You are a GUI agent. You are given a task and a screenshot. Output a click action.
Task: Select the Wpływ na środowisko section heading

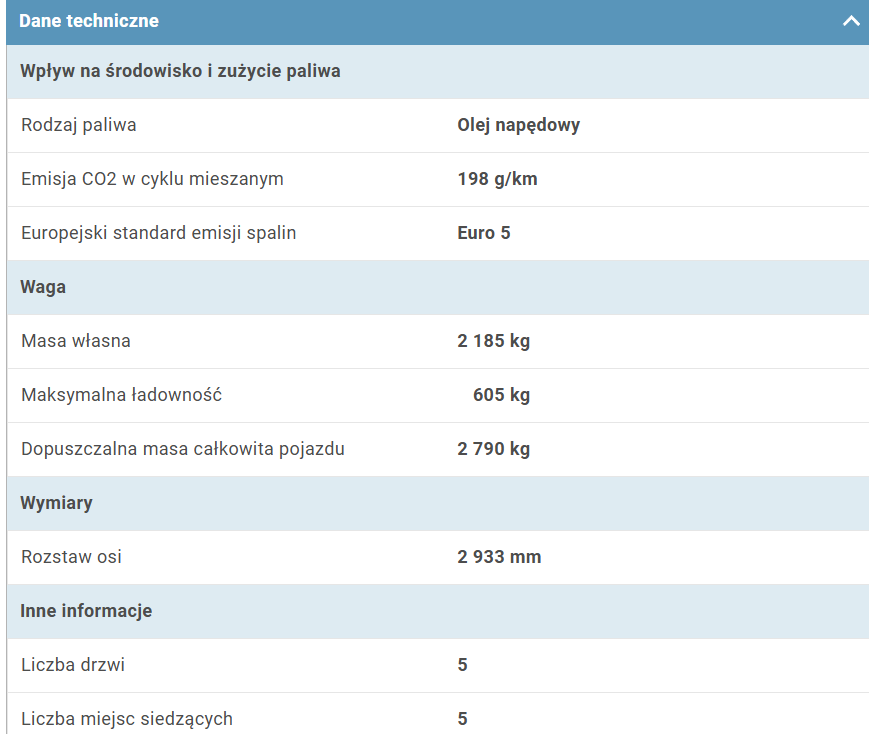click(x=180, y=72)
